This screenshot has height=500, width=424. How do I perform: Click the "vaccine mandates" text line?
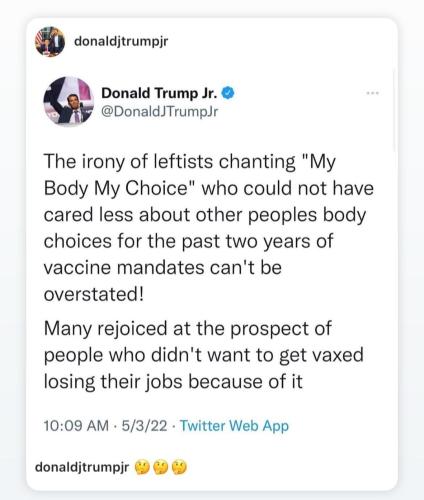[162, 268]
